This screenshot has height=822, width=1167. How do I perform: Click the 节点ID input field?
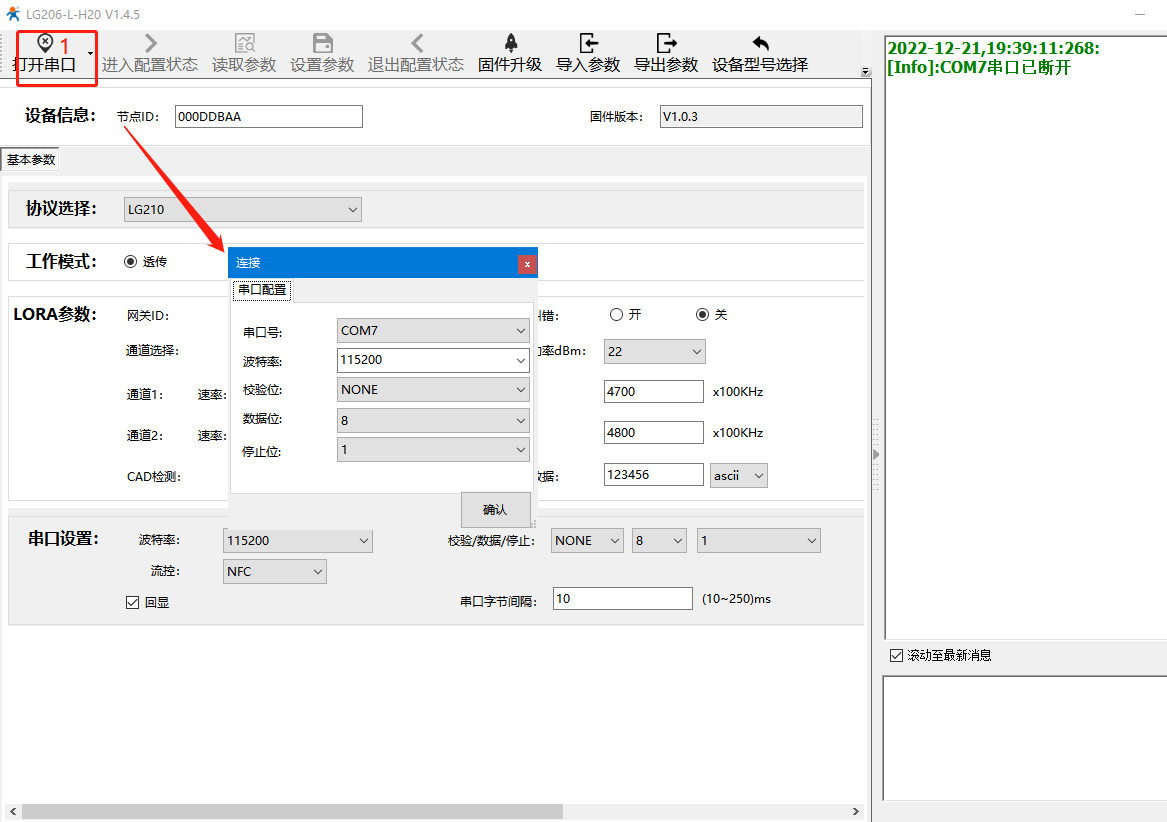pos(268,116)
